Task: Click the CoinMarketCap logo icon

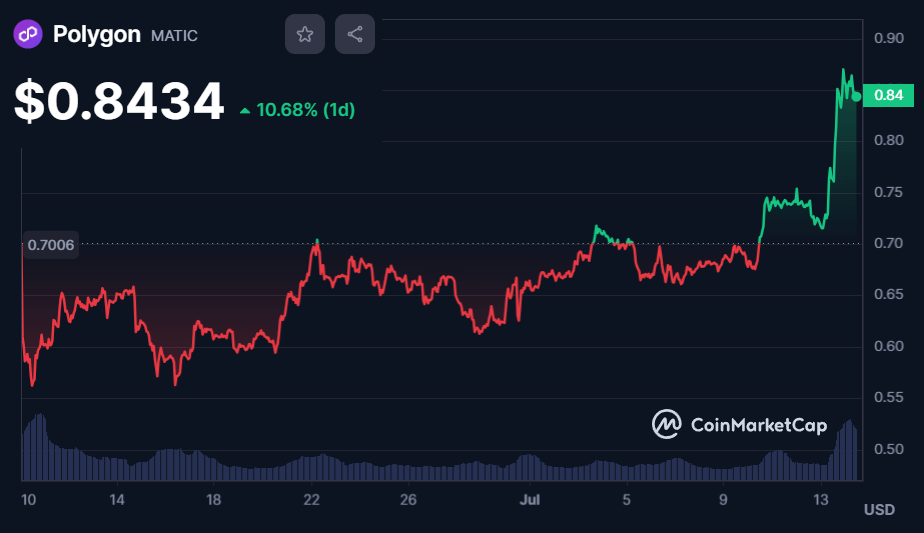Action: tap(667, 425)
